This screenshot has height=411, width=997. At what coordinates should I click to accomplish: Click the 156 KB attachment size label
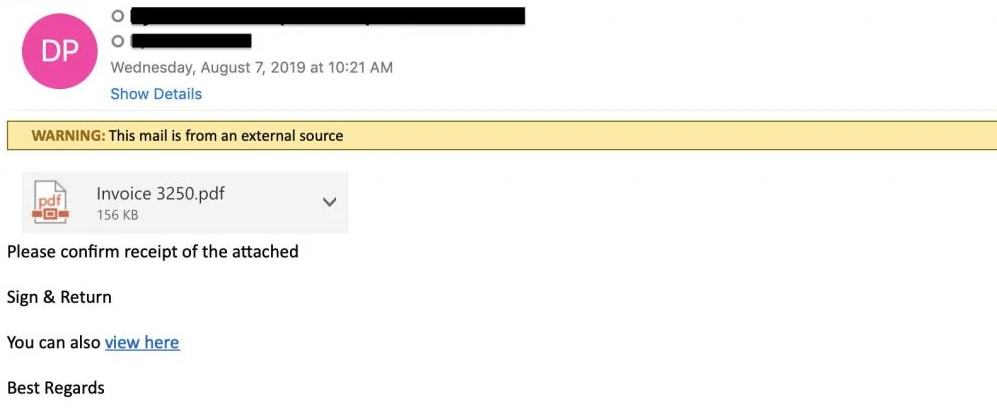117,215
